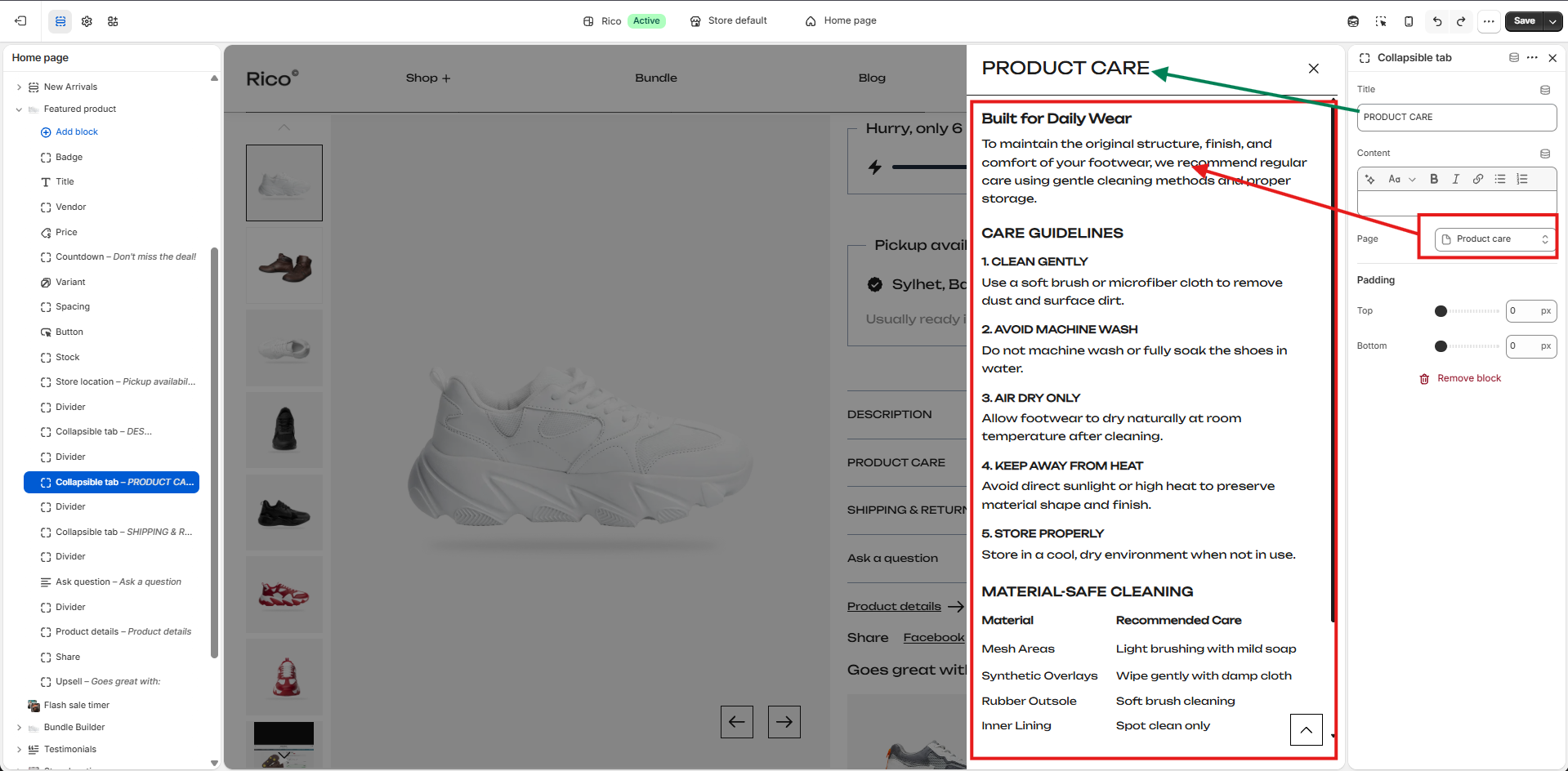Click the next product arrow button

coord(784,722)
